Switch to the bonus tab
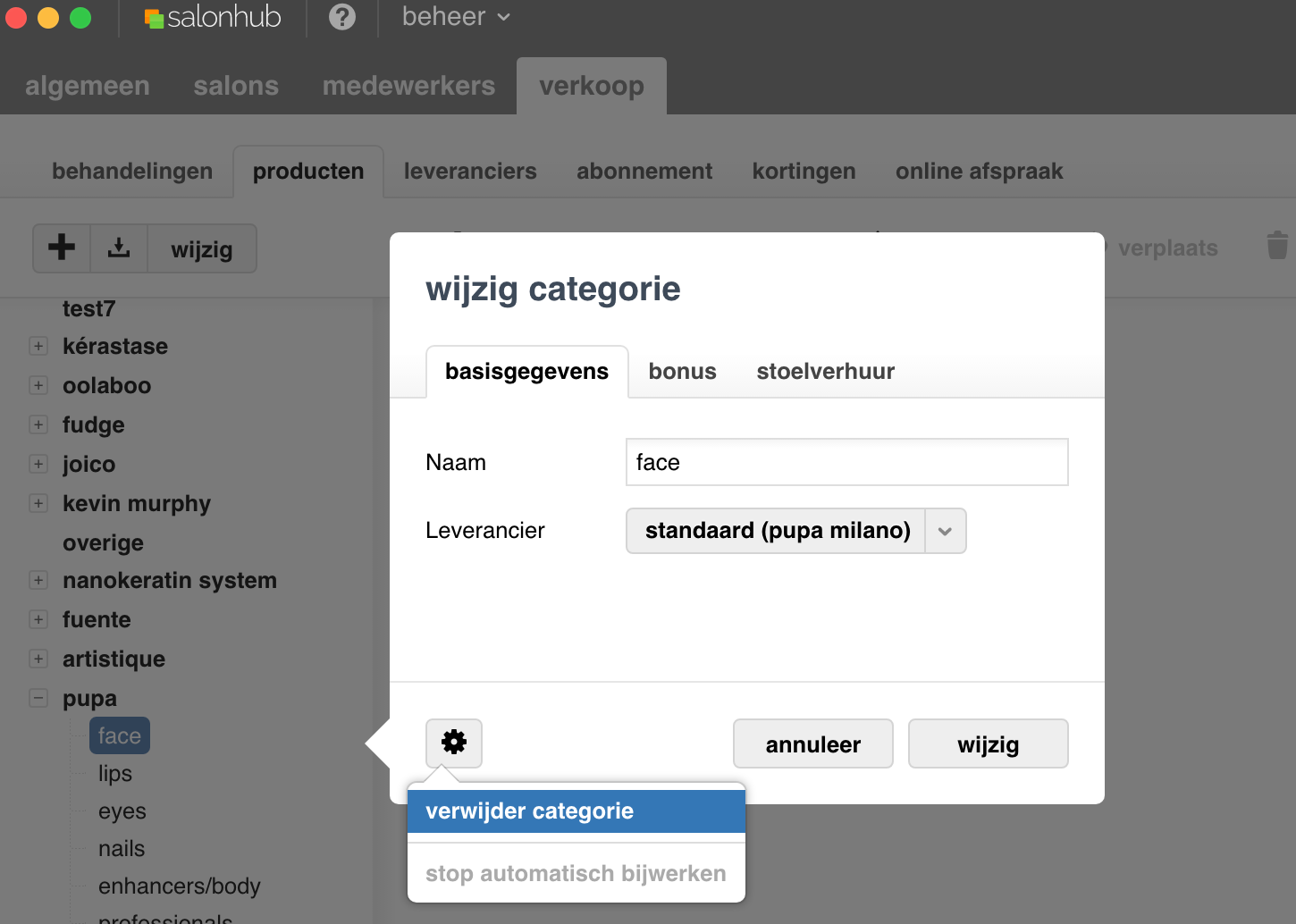 tap(682, 372)
